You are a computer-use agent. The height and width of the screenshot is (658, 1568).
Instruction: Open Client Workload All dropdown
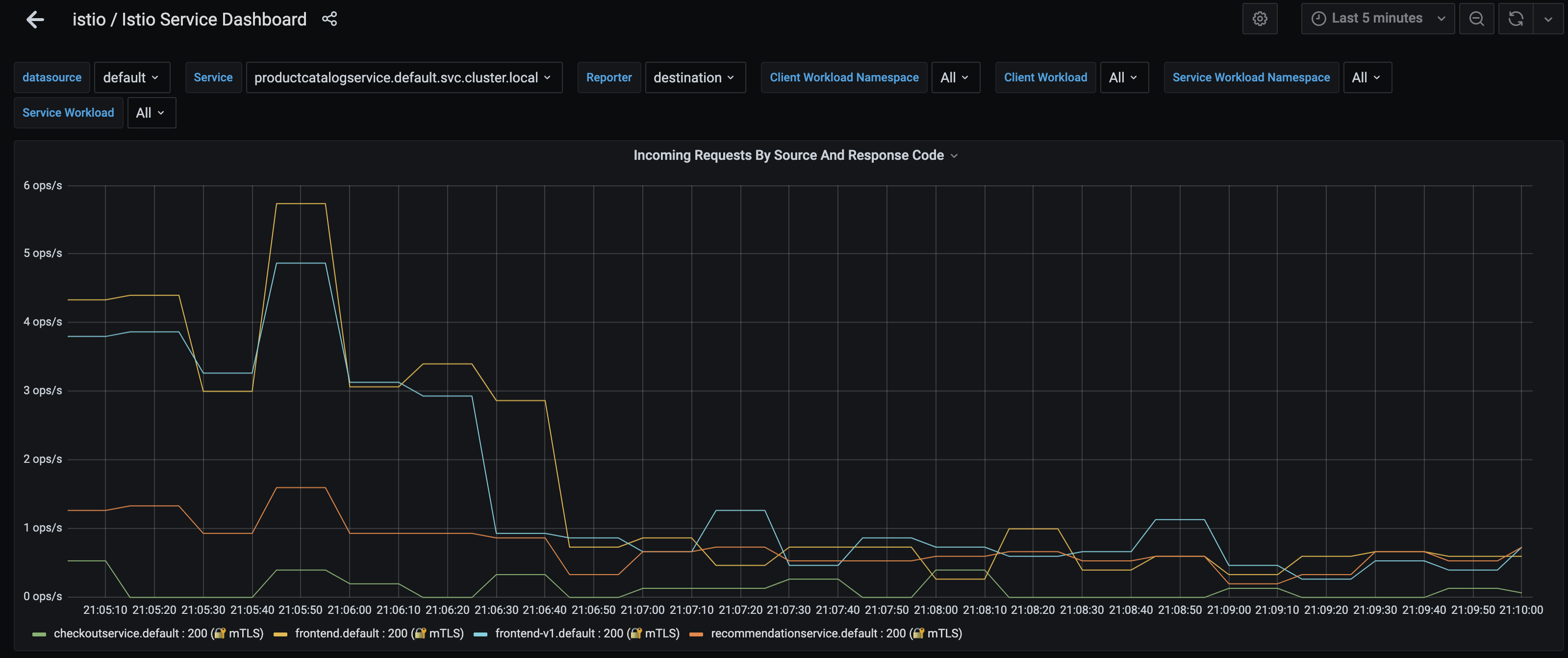[1124, 77]
